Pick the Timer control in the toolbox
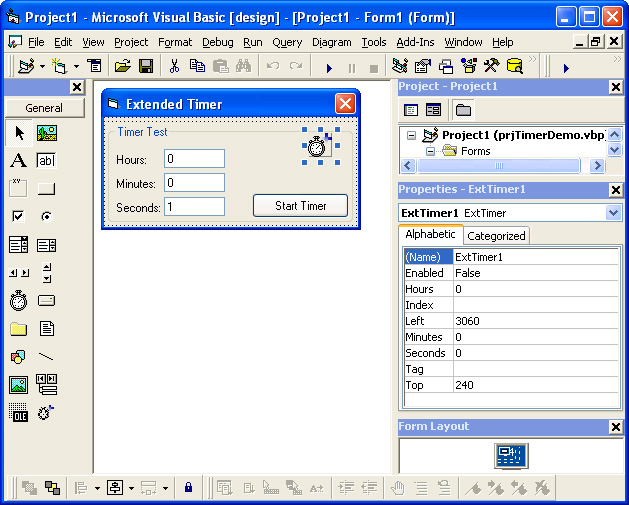629x505 pixels. click(18, 300)
